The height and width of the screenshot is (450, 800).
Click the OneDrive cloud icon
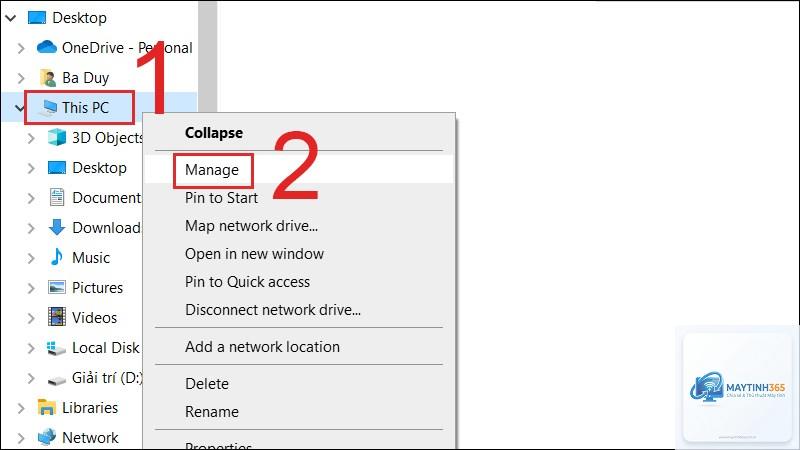47,47
